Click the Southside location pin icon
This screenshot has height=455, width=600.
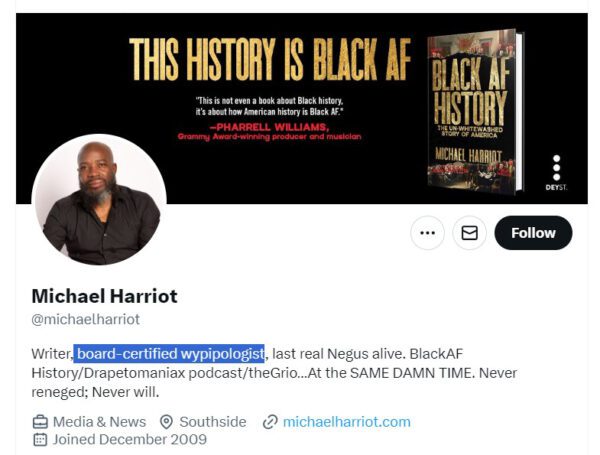(166, 422)
